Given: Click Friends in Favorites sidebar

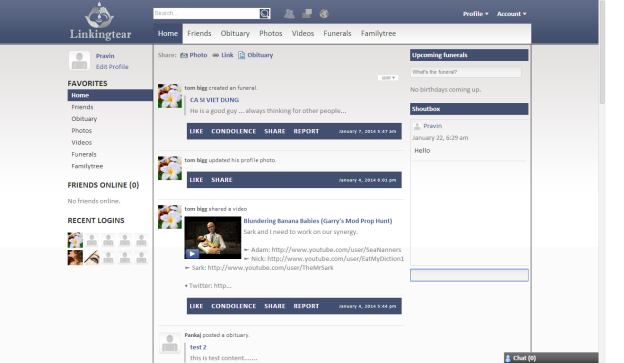Looking at the screenshot, I should pos(82,107).
